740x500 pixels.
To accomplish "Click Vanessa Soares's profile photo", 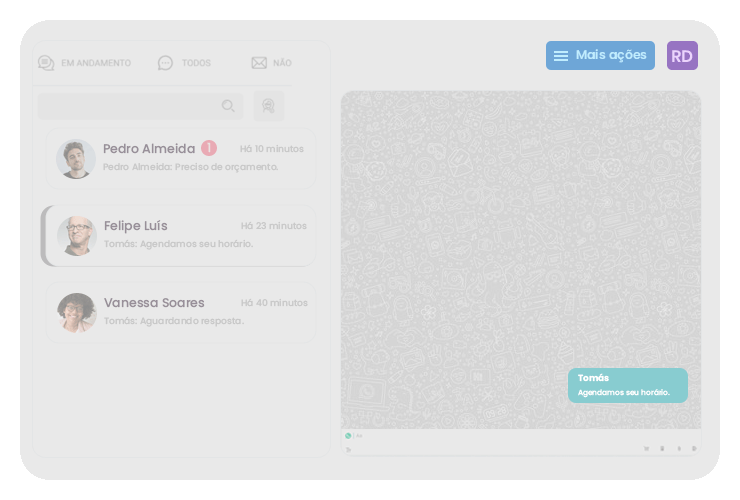I will [76, 312].
